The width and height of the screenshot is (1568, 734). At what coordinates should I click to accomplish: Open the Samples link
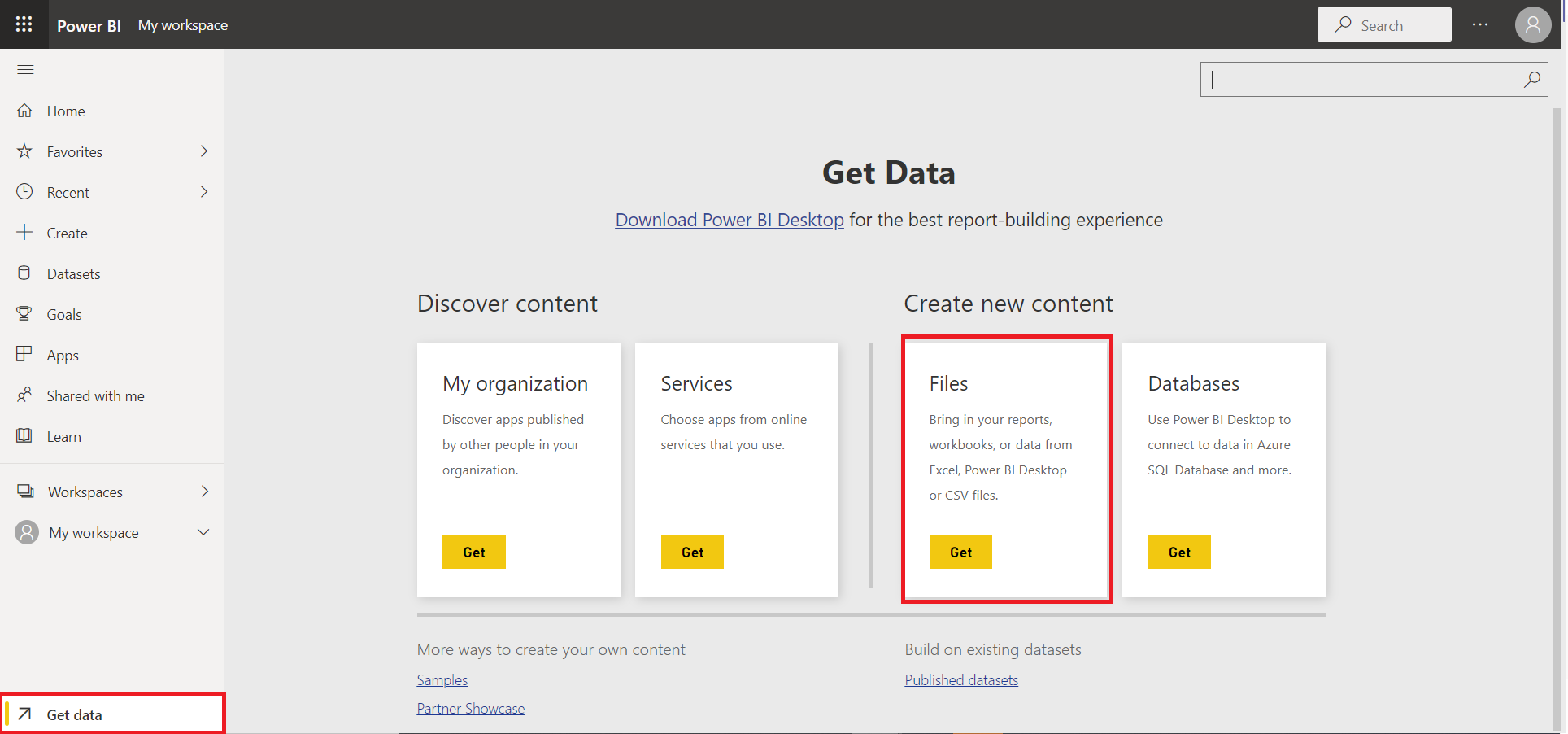click(x=442, y=679)
